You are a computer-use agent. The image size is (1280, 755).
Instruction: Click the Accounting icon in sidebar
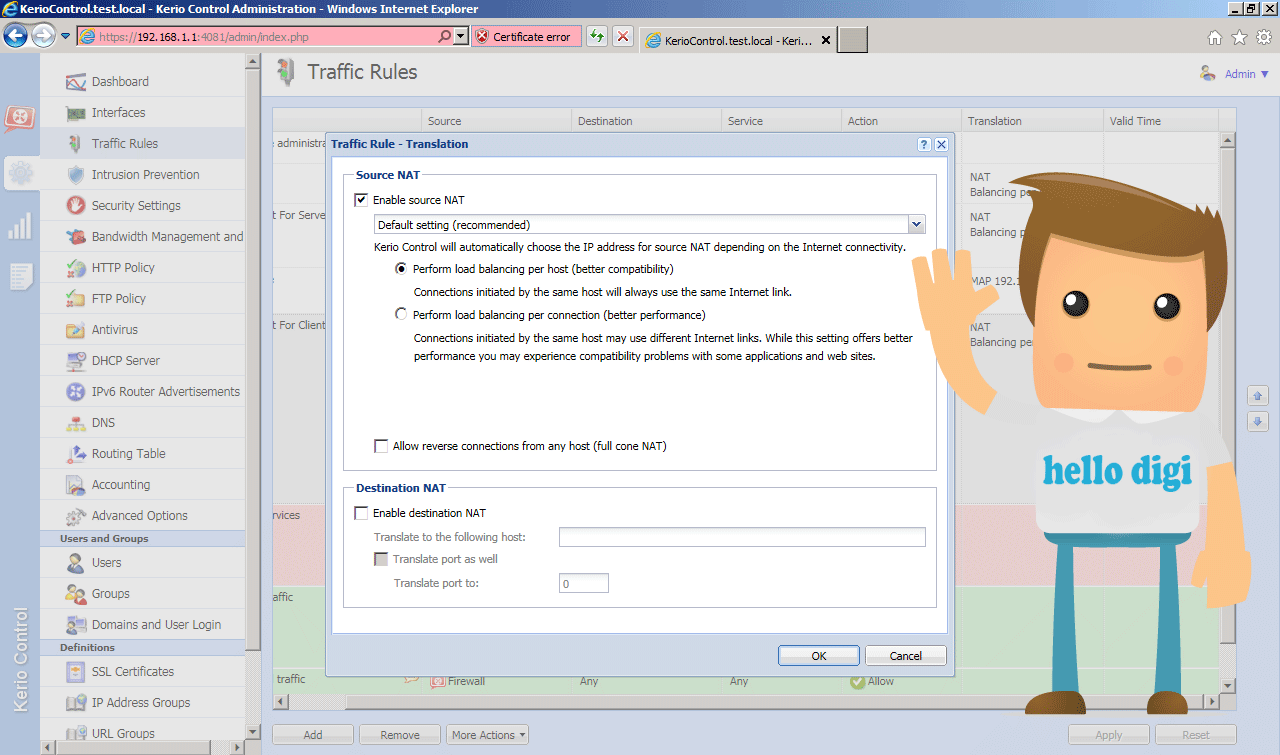(x=76, y=485)
